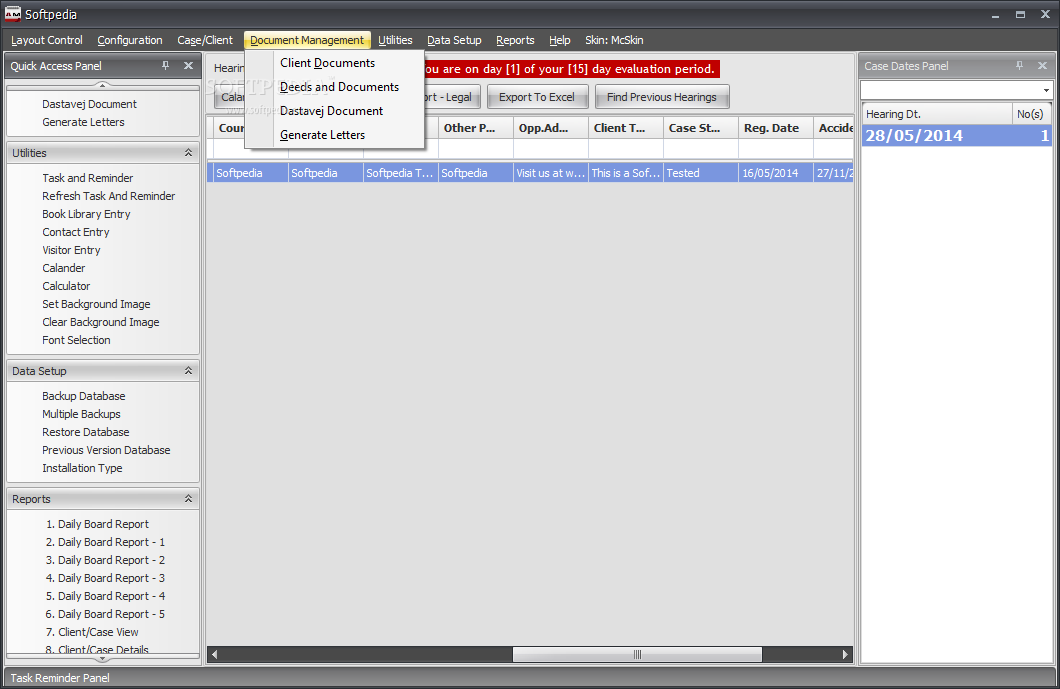Close the Case Dates Panel
The width and height of the screenshot is (1060, 689).
tap(1042, 66)
